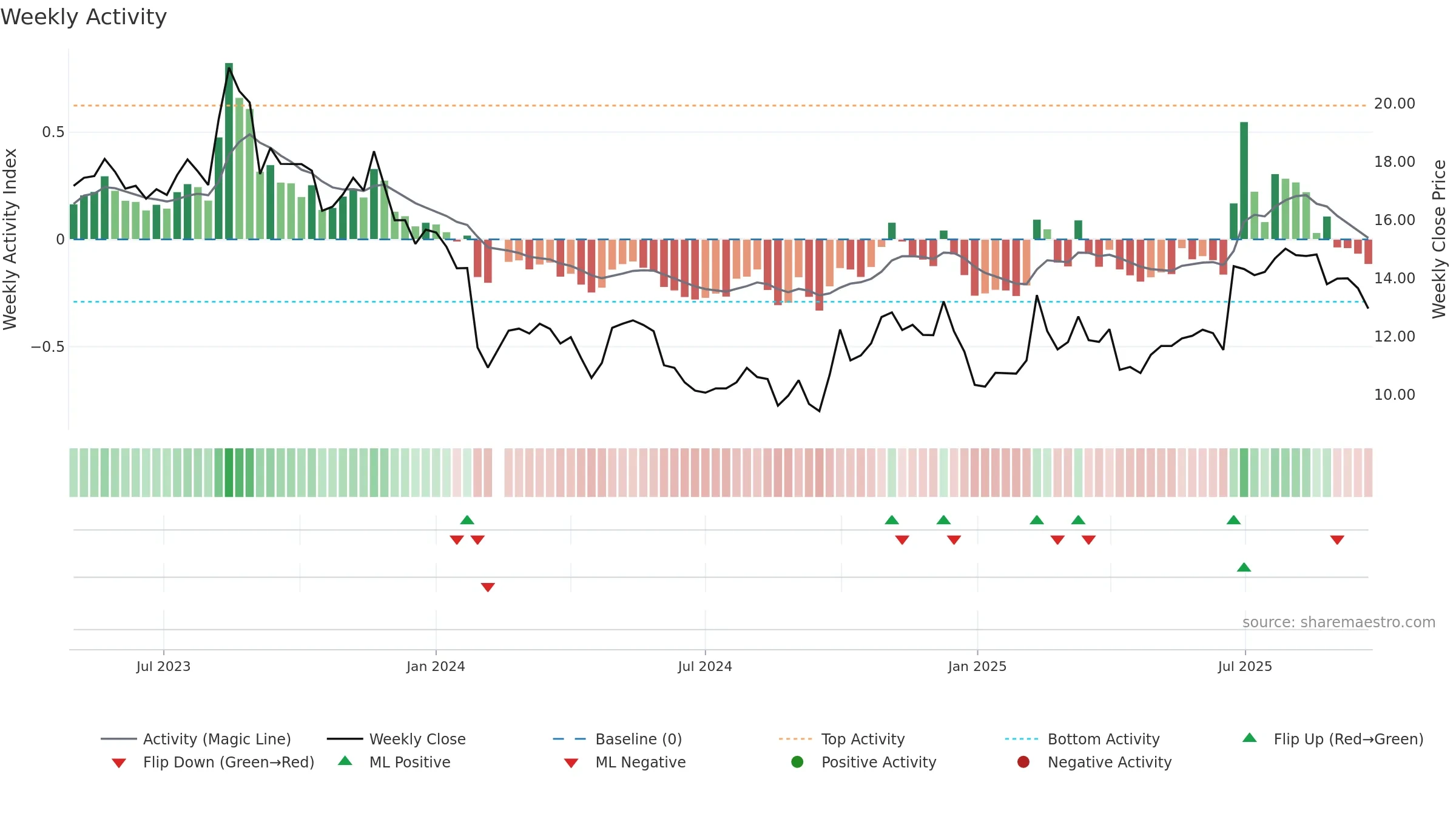
Task: Click the green ML Positive triangle near Jul 2025
Action: pyautogui.click(x=1244, y=567)
